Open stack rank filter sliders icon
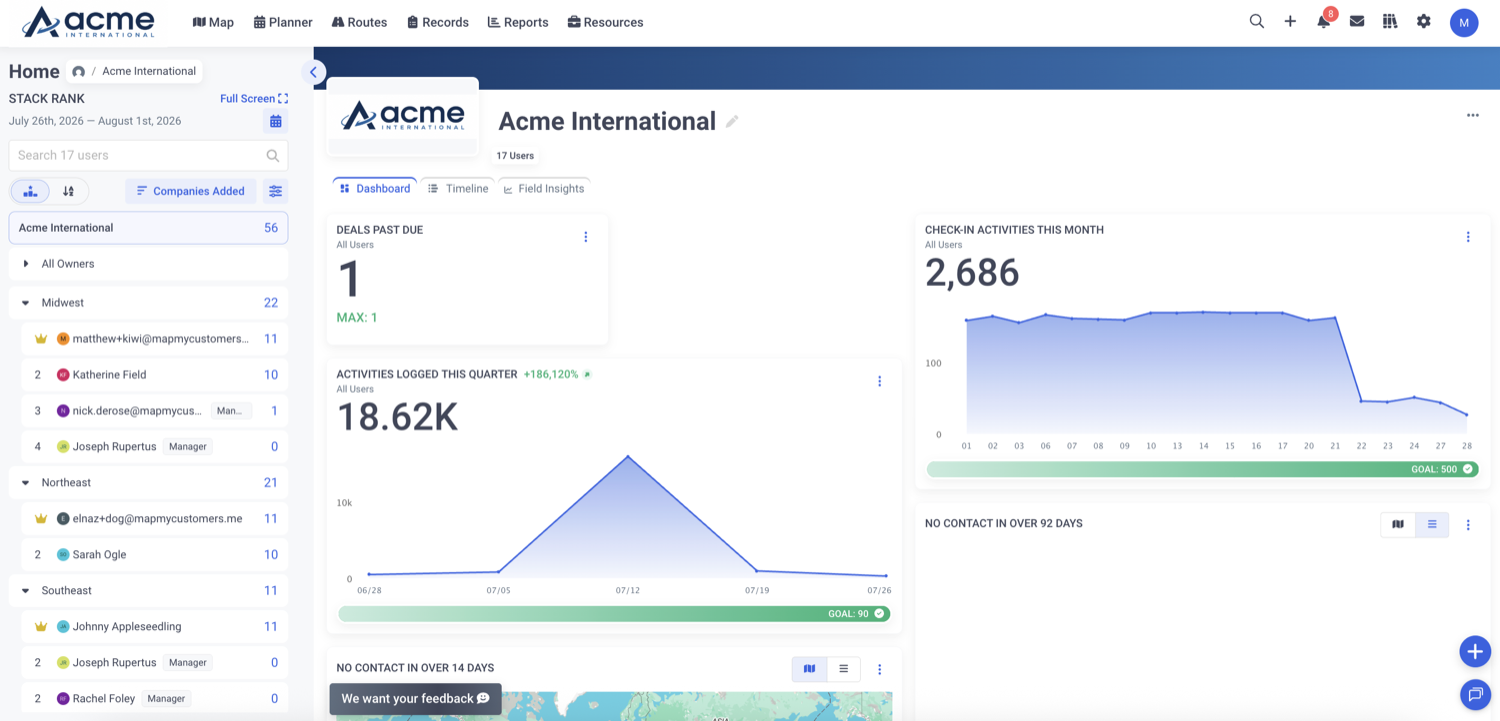 pyautogui.click(x=276, y=191)
